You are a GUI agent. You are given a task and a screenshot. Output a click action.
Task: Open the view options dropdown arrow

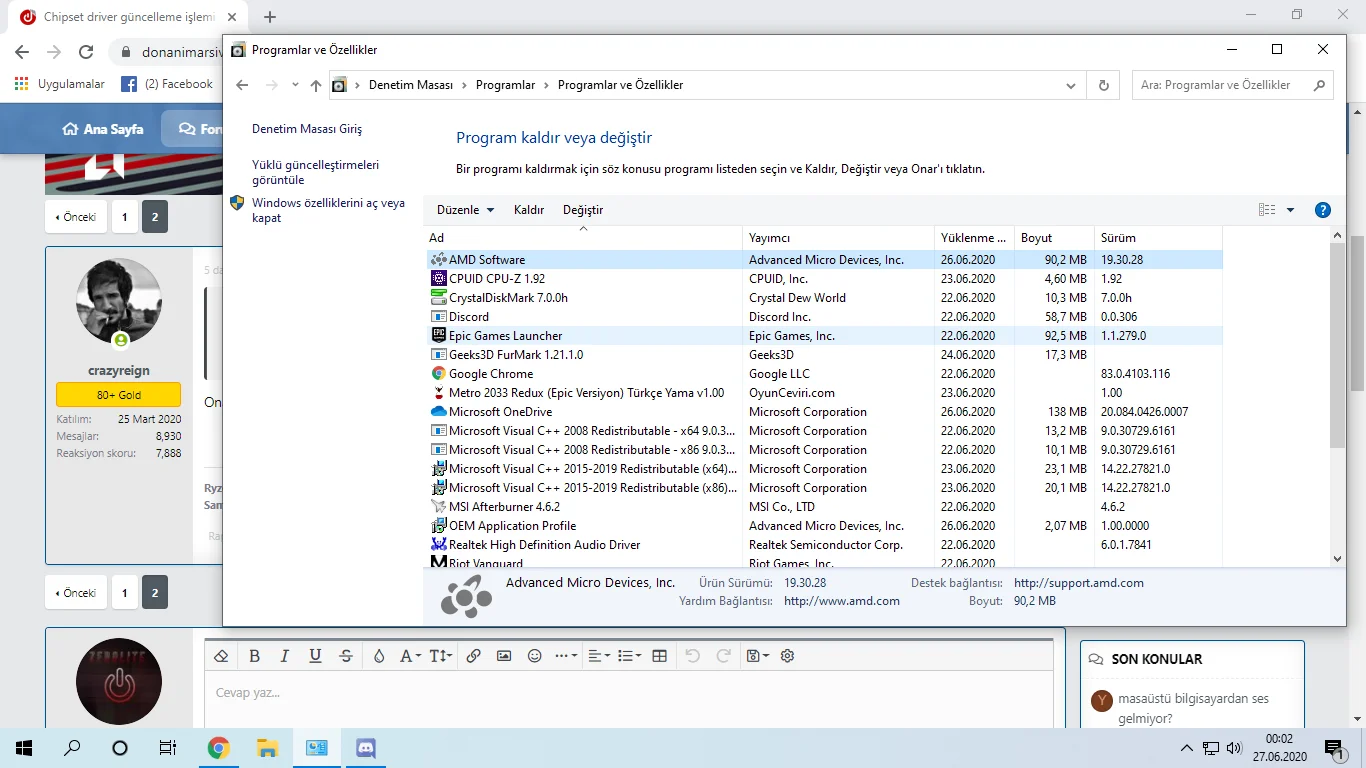[x=1290, y=210]
